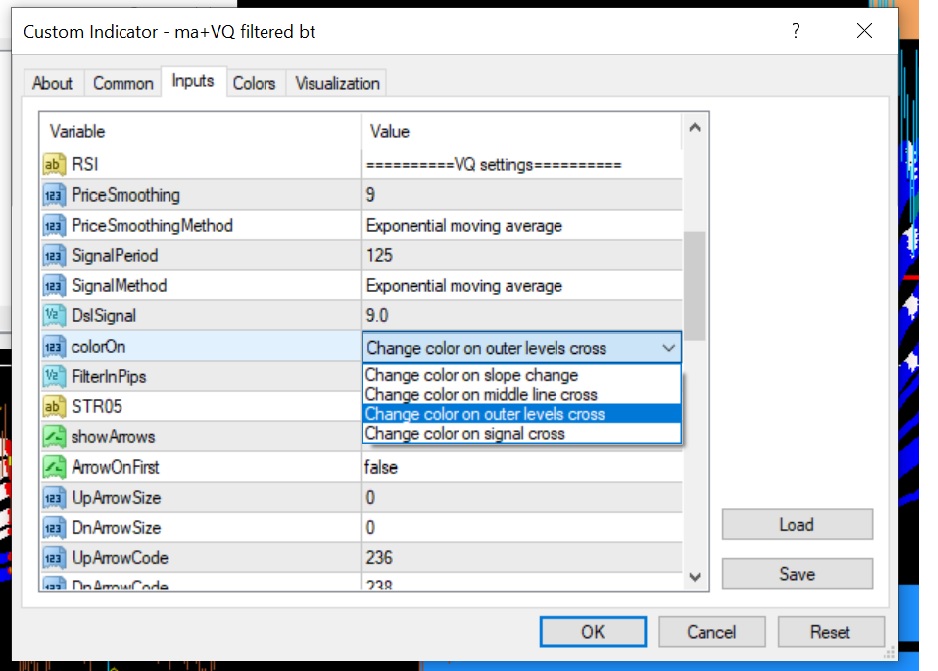The width and height of the screenshot is (938, 671).
Task: Click the Reset button
Action: click(830, 632)
